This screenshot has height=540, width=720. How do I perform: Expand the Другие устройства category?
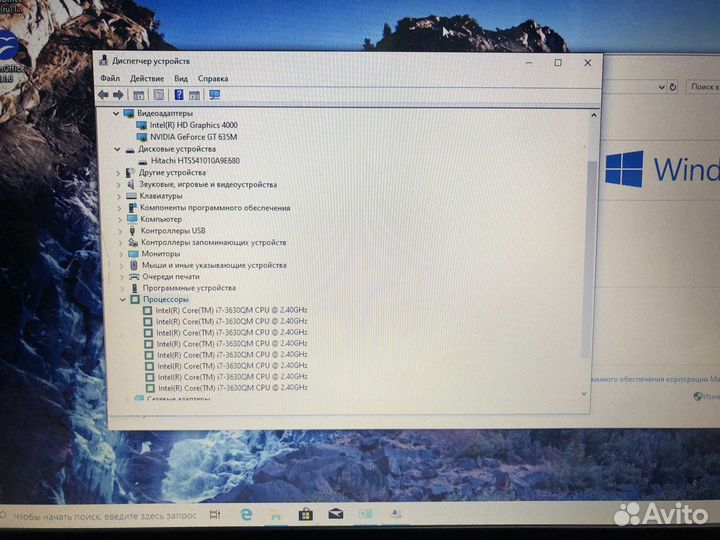[118, 173]
